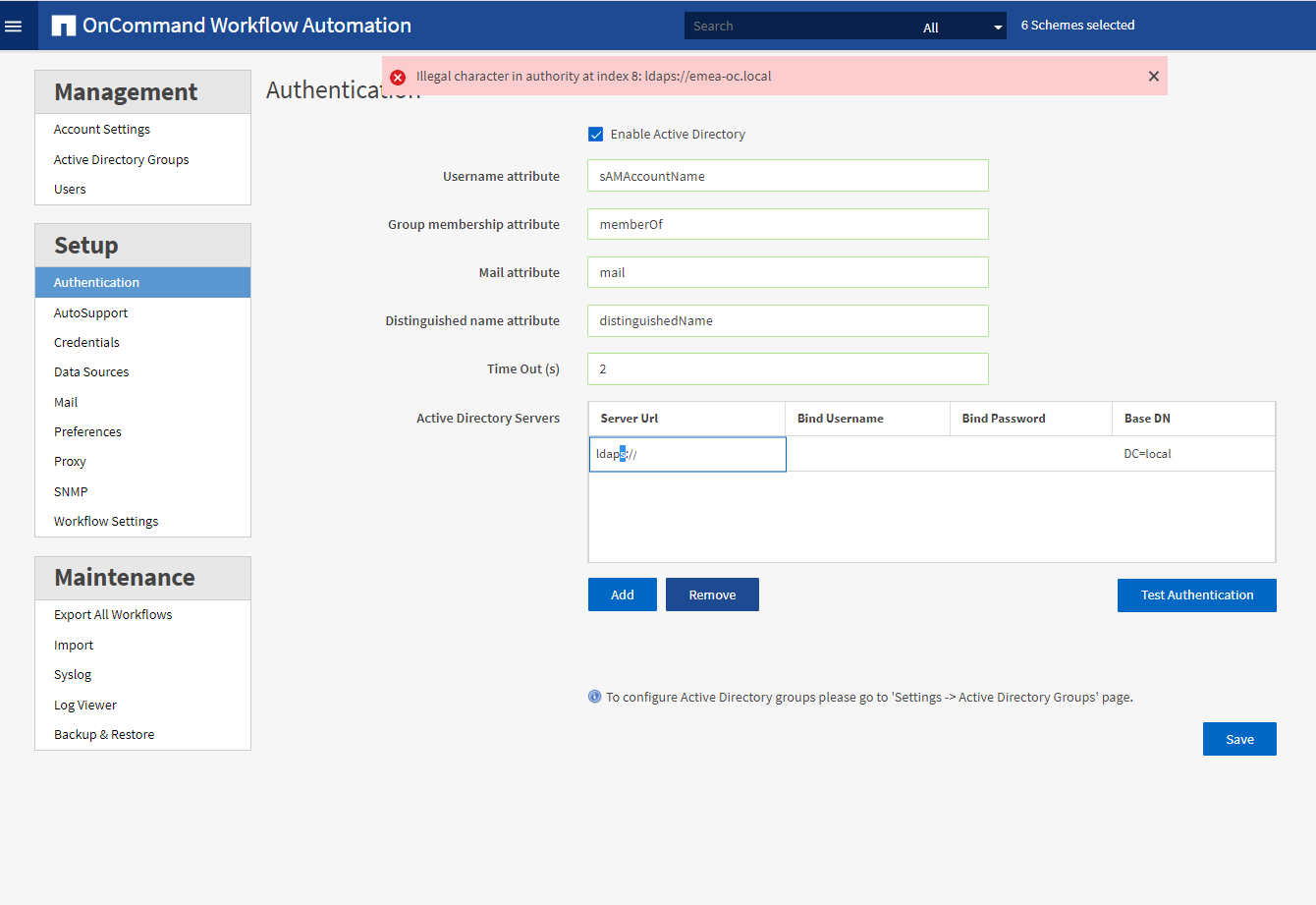Dismiss the illegal character error banner
1316x905 pixels.
pos(1153,77)
